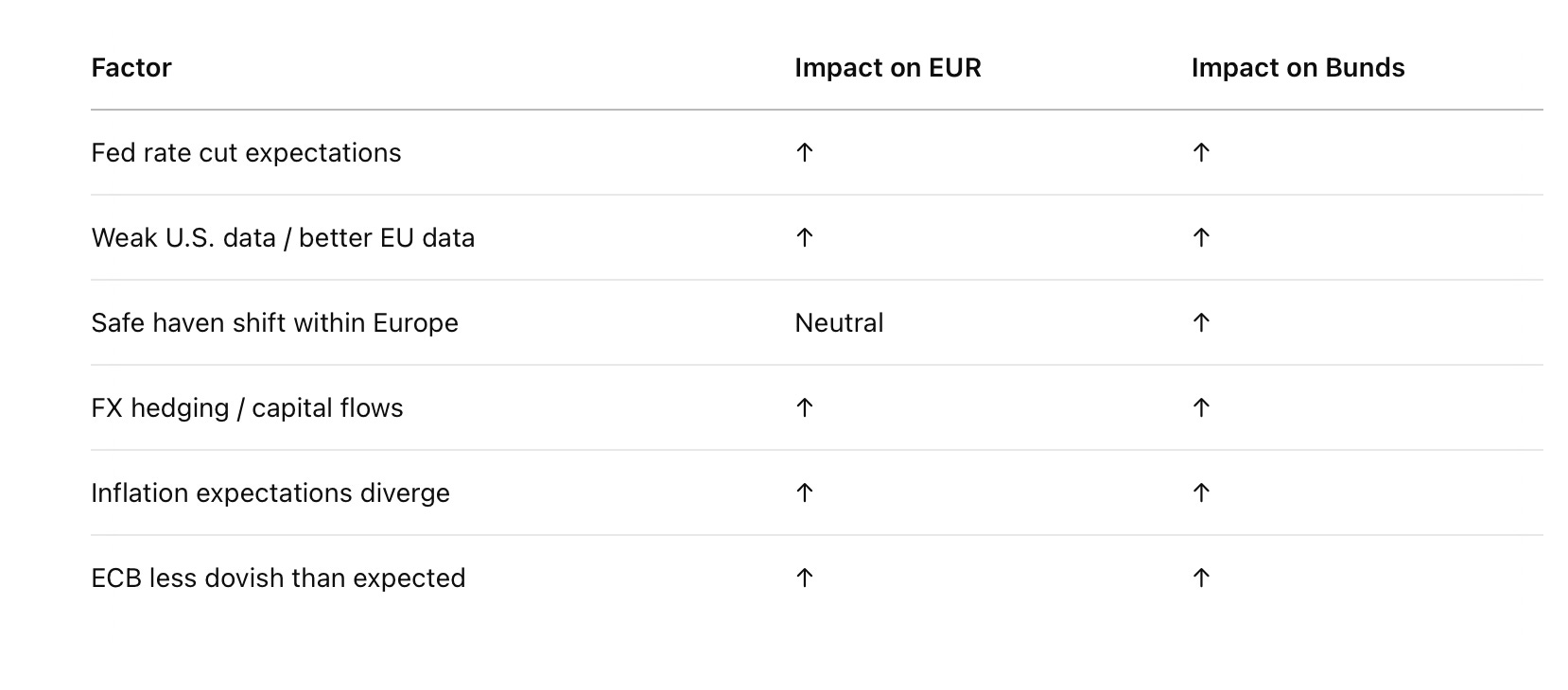The image size is (1568, 690).
Task: Click the Factor column header
Action: tap(131, 68)
